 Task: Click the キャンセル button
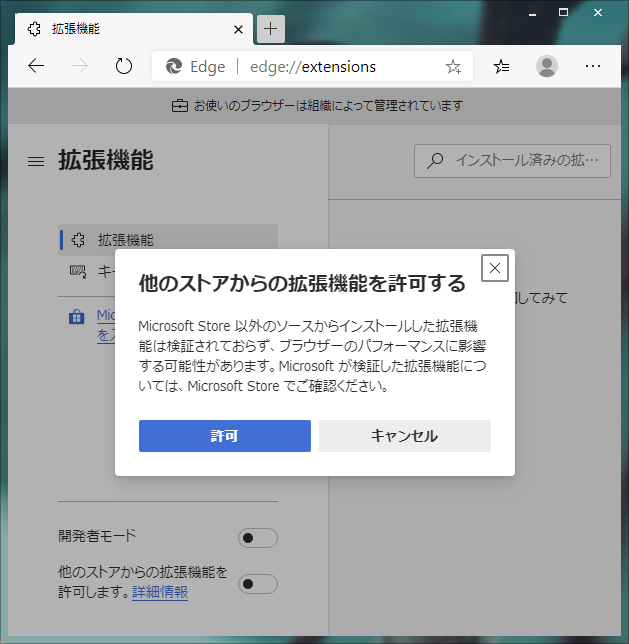[x=405, y=436]
